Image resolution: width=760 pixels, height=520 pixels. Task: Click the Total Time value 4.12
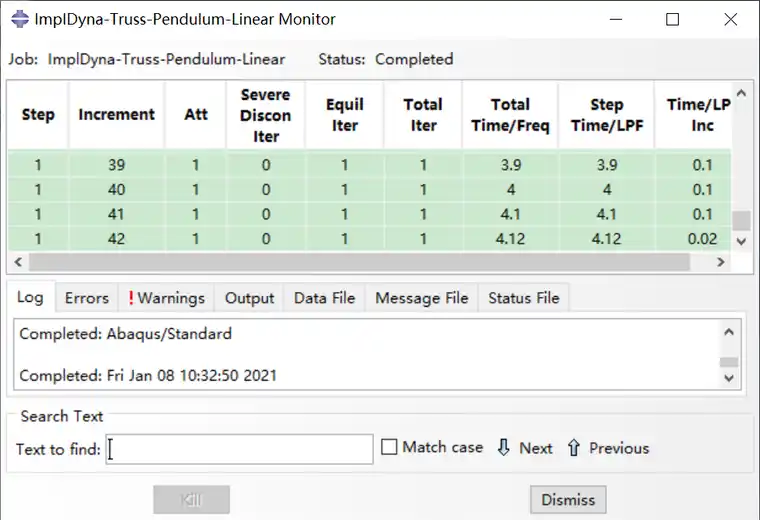511,238
